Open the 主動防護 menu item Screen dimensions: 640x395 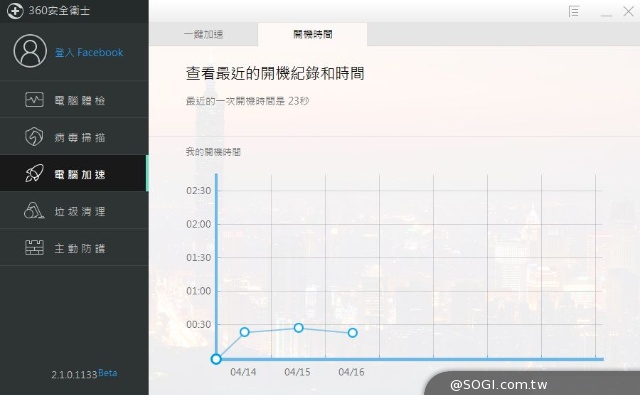tap(74, 247)
